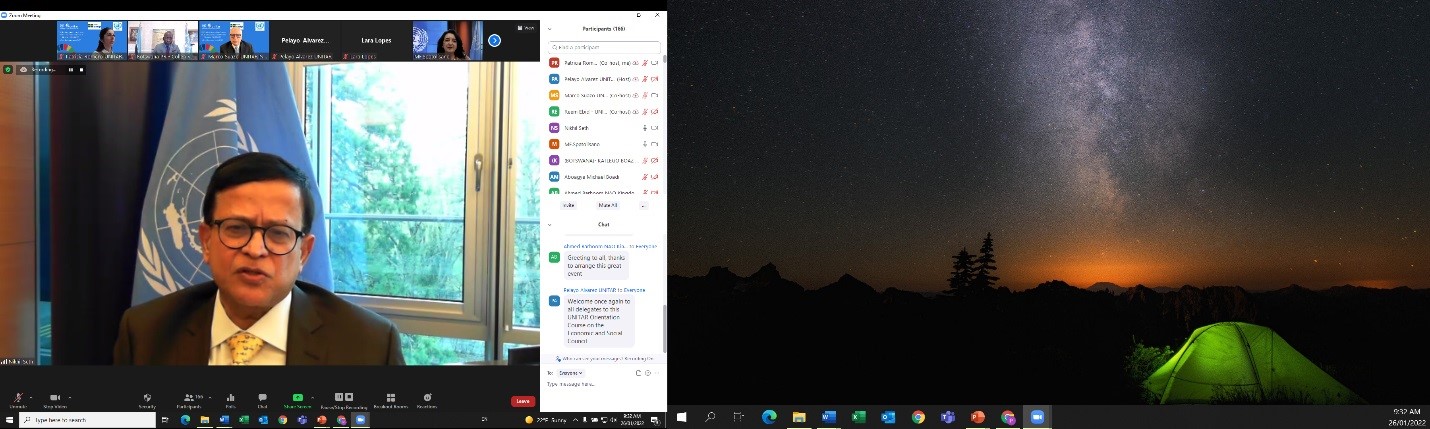
Task: Open the Everyone recipient dropdown in chat
Action: [x=570, y=373]
